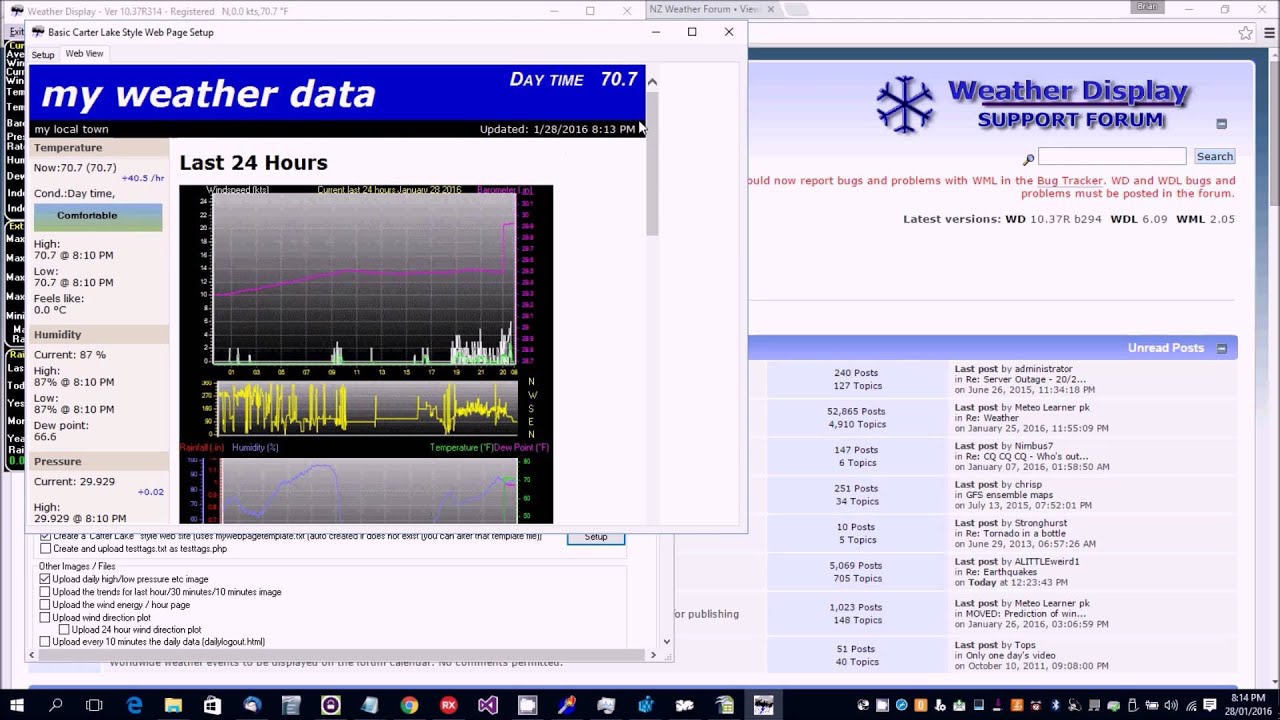Open the Action Center notifications icon
Screen dimensions: 1280x720
tap(1210, 705)
